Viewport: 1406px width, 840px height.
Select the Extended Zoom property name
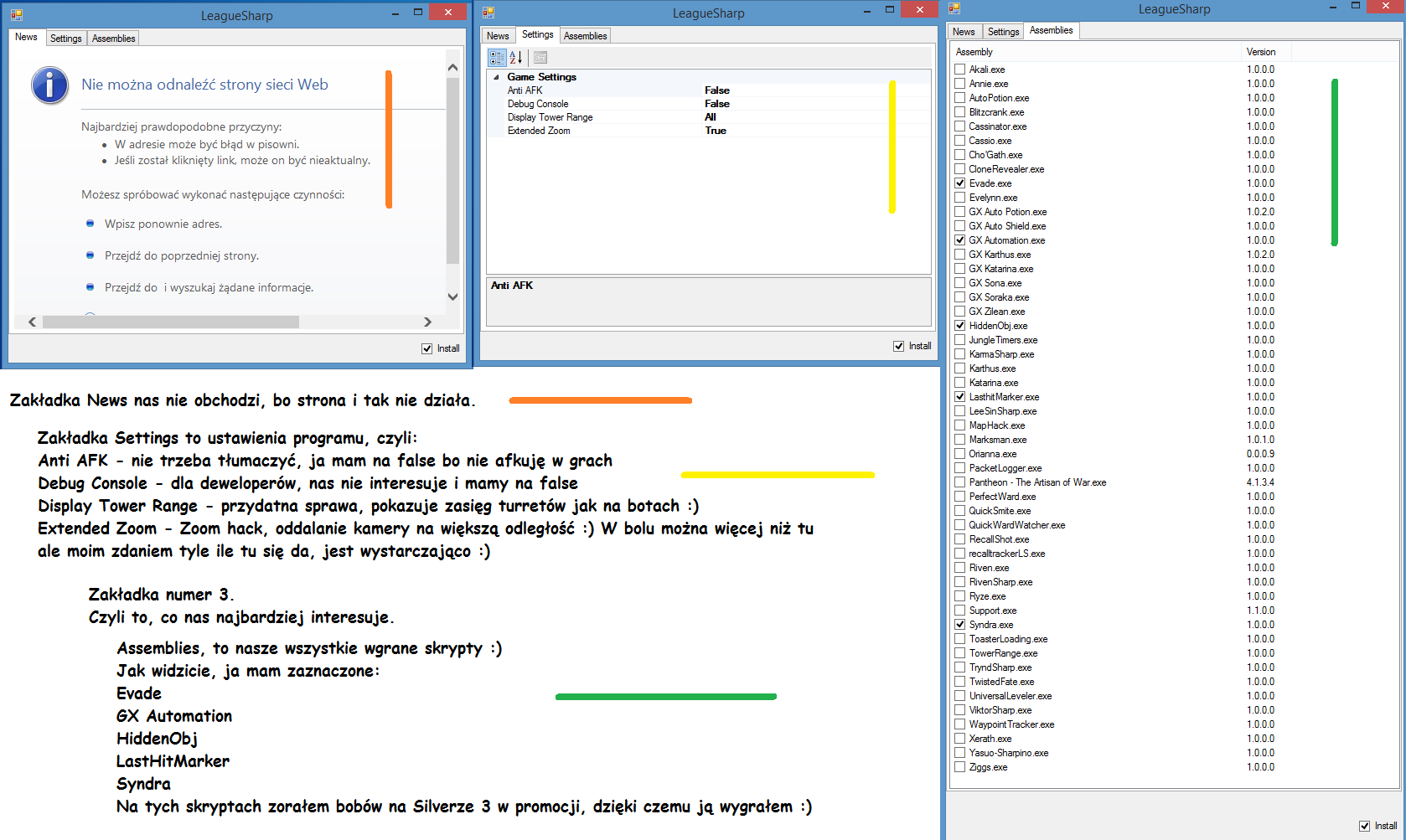539,131
